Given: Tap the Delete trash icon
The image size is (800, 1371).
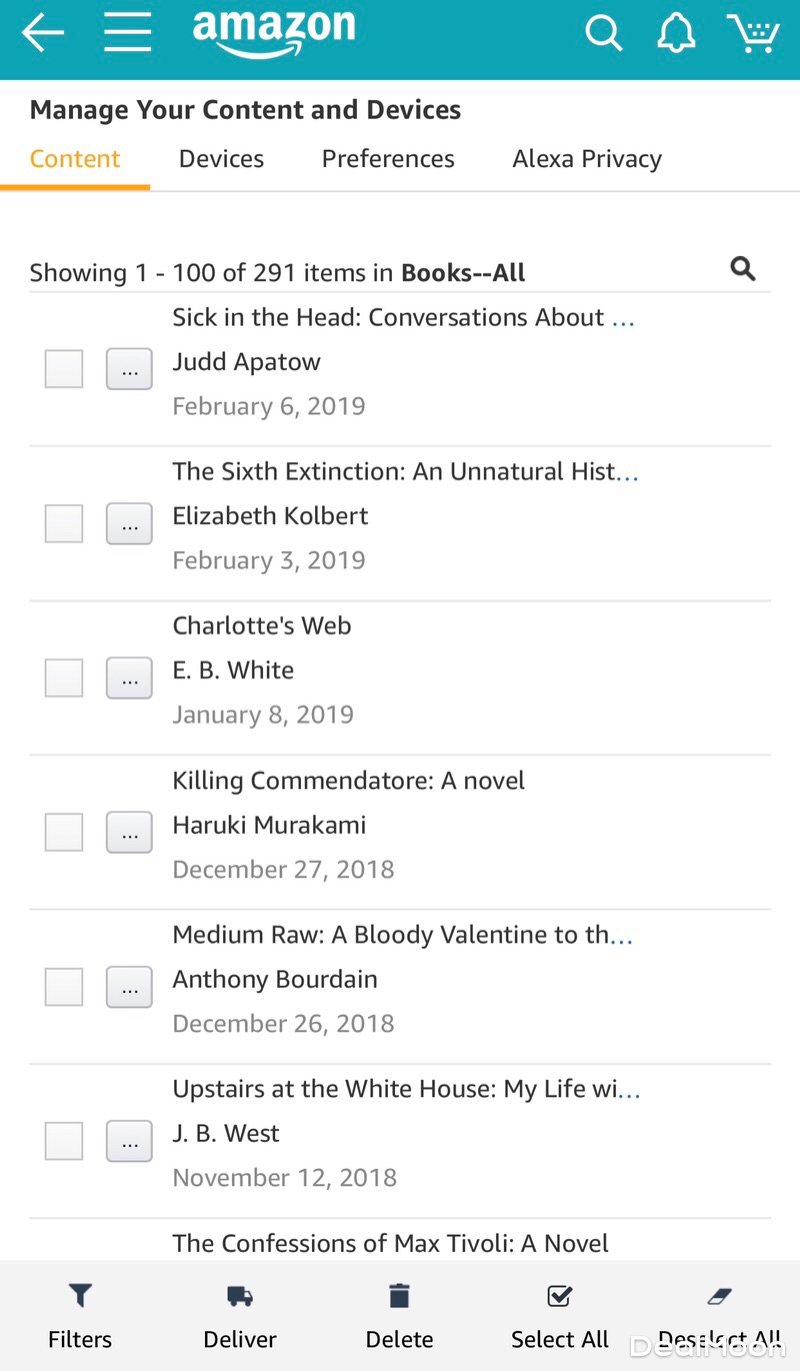Looking at the screenshot, I should [400, 1297].
